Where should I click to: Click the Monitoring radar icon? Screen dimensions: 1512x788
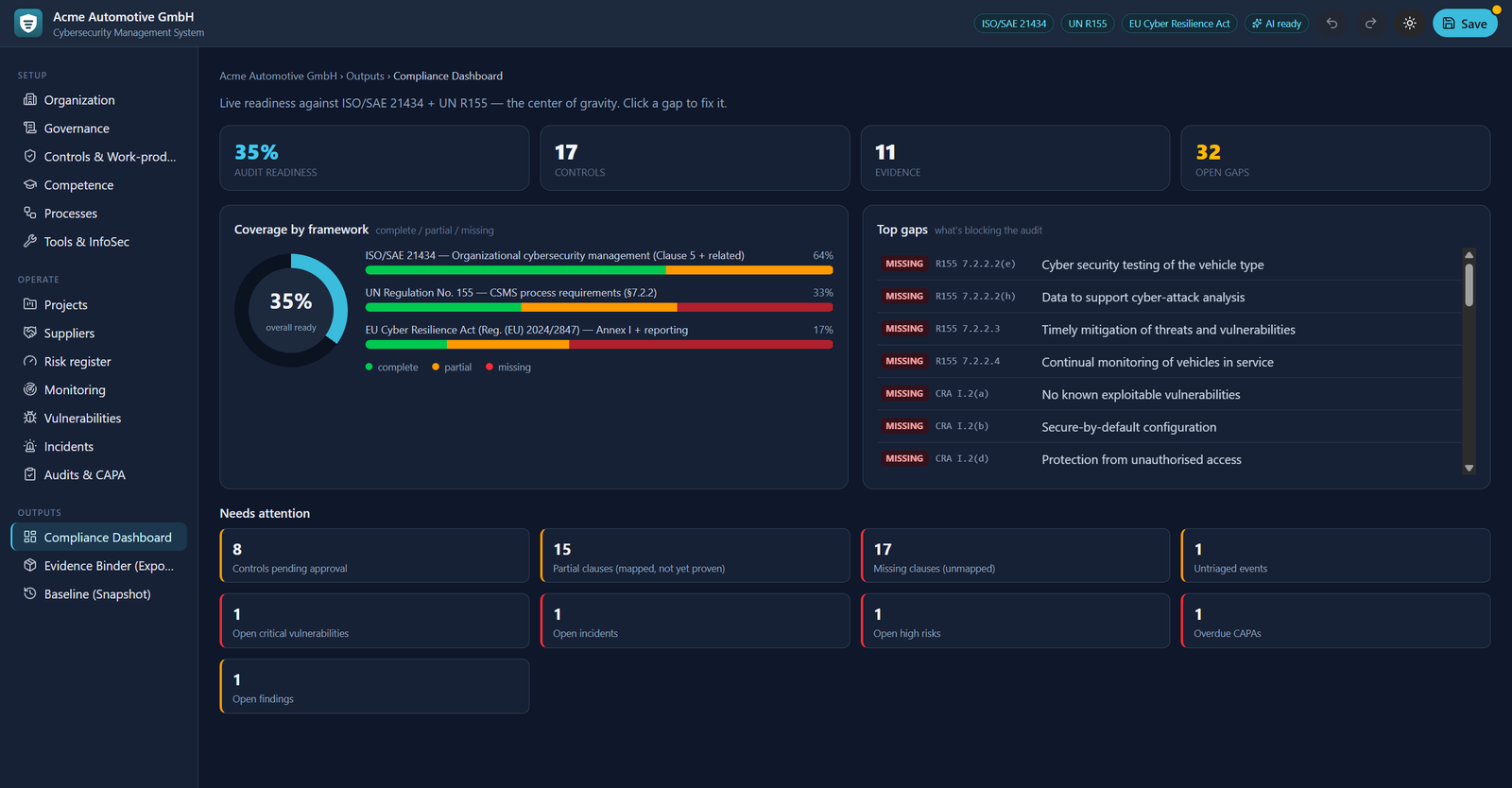30,389
